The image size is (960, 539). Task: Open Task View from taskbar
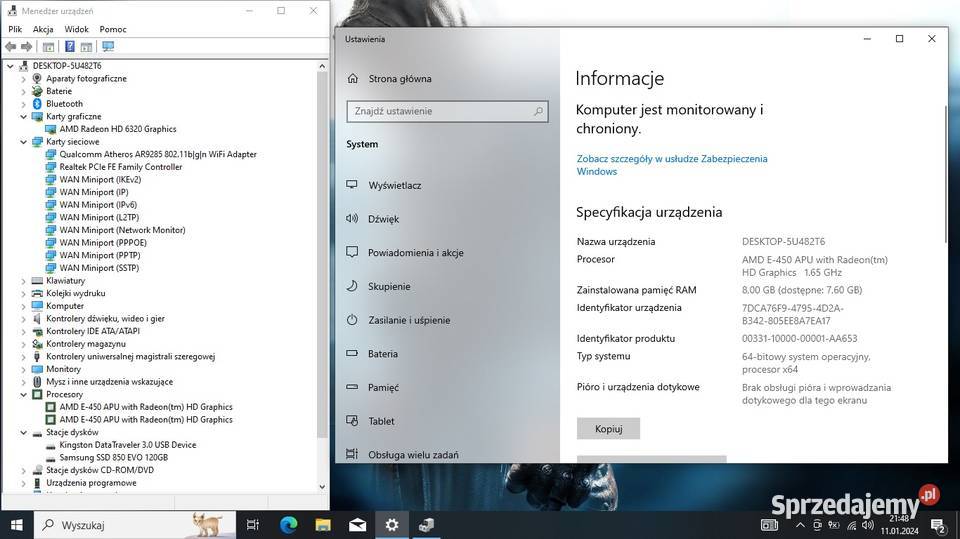pos(252,525)
